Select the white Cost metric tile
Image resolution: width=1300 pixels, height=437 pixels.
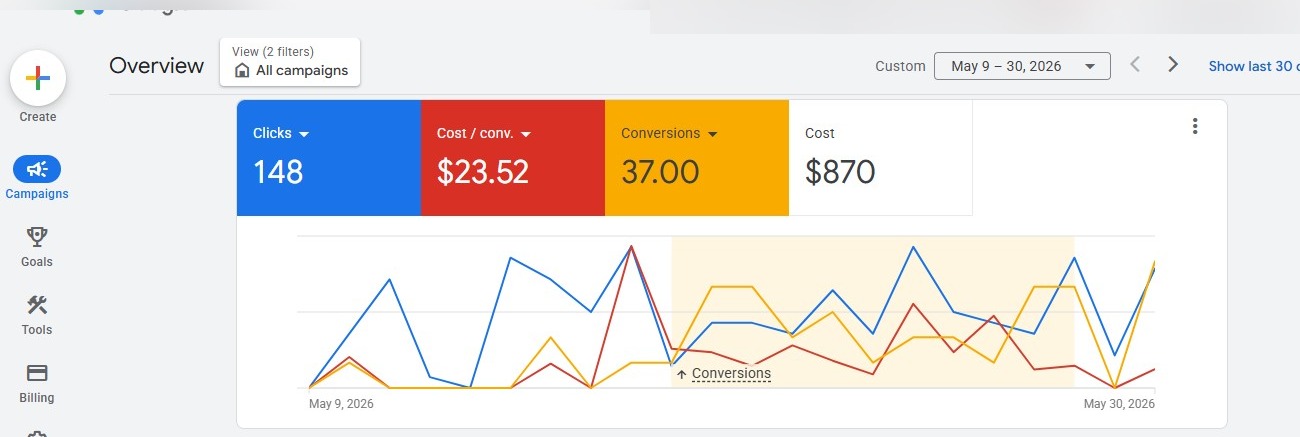[880, 158]
